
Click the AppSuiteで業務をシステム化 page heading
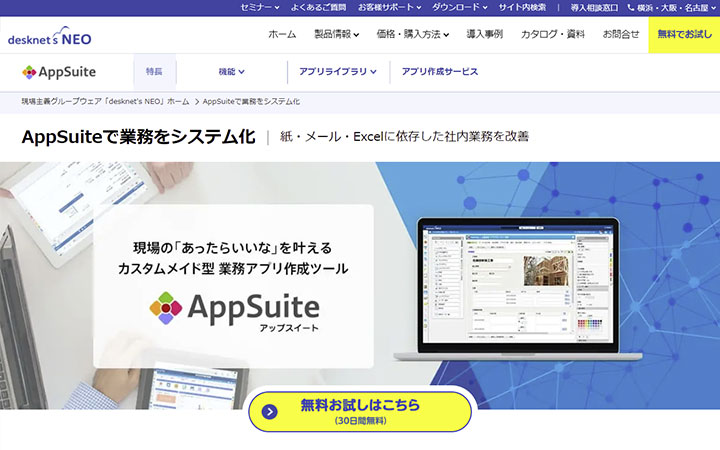(138, 137)
